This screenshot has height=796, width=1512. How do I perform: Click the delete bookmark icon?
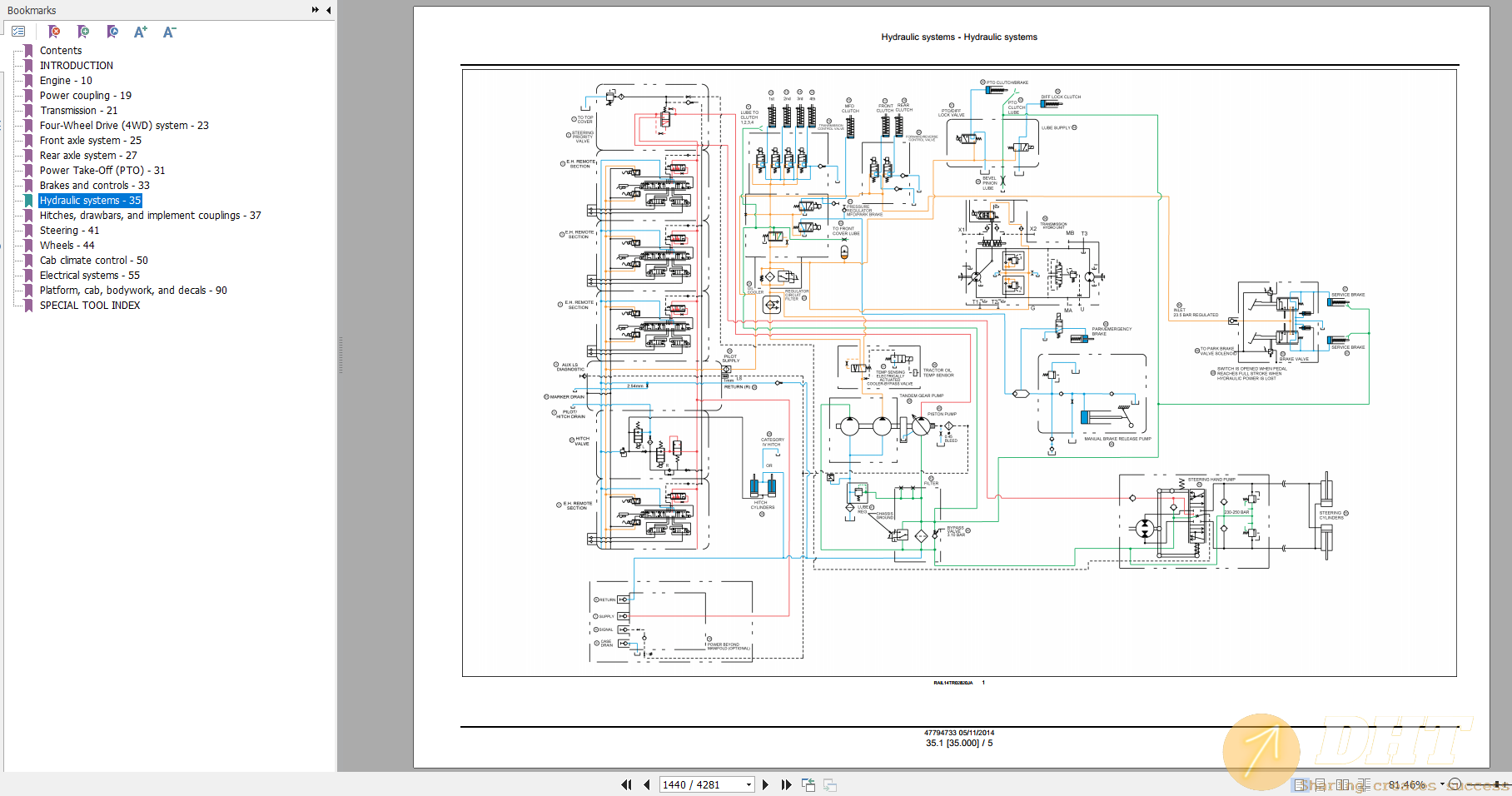click(x=53, y=31)
